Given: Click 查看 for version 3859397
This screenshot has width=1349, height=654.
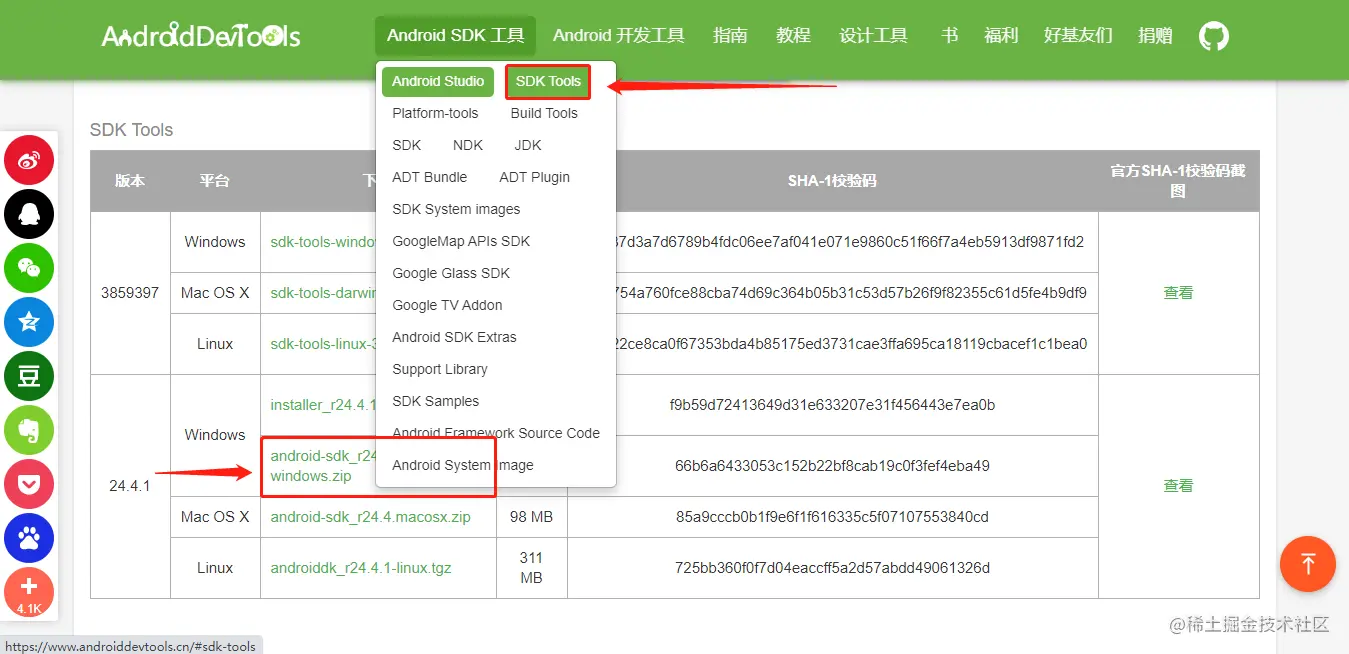Looking at the screenshot, I should tap(1178, 293).
